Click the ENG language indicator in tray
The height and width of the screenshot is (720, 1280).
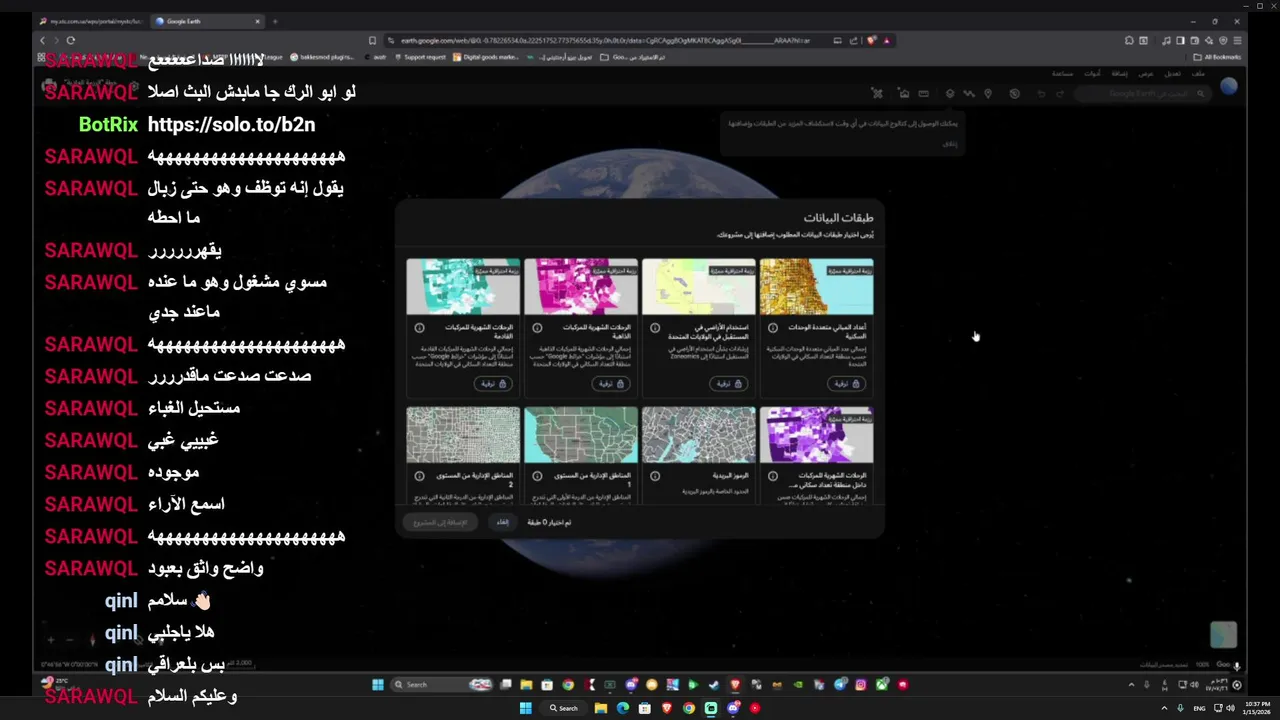coord(1199,709)
